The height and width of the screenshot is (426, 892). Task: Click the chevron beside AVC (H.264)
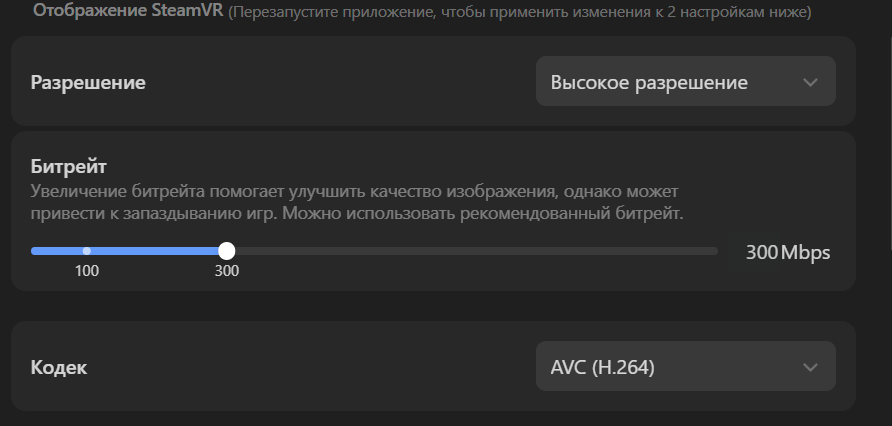(810, 368)
